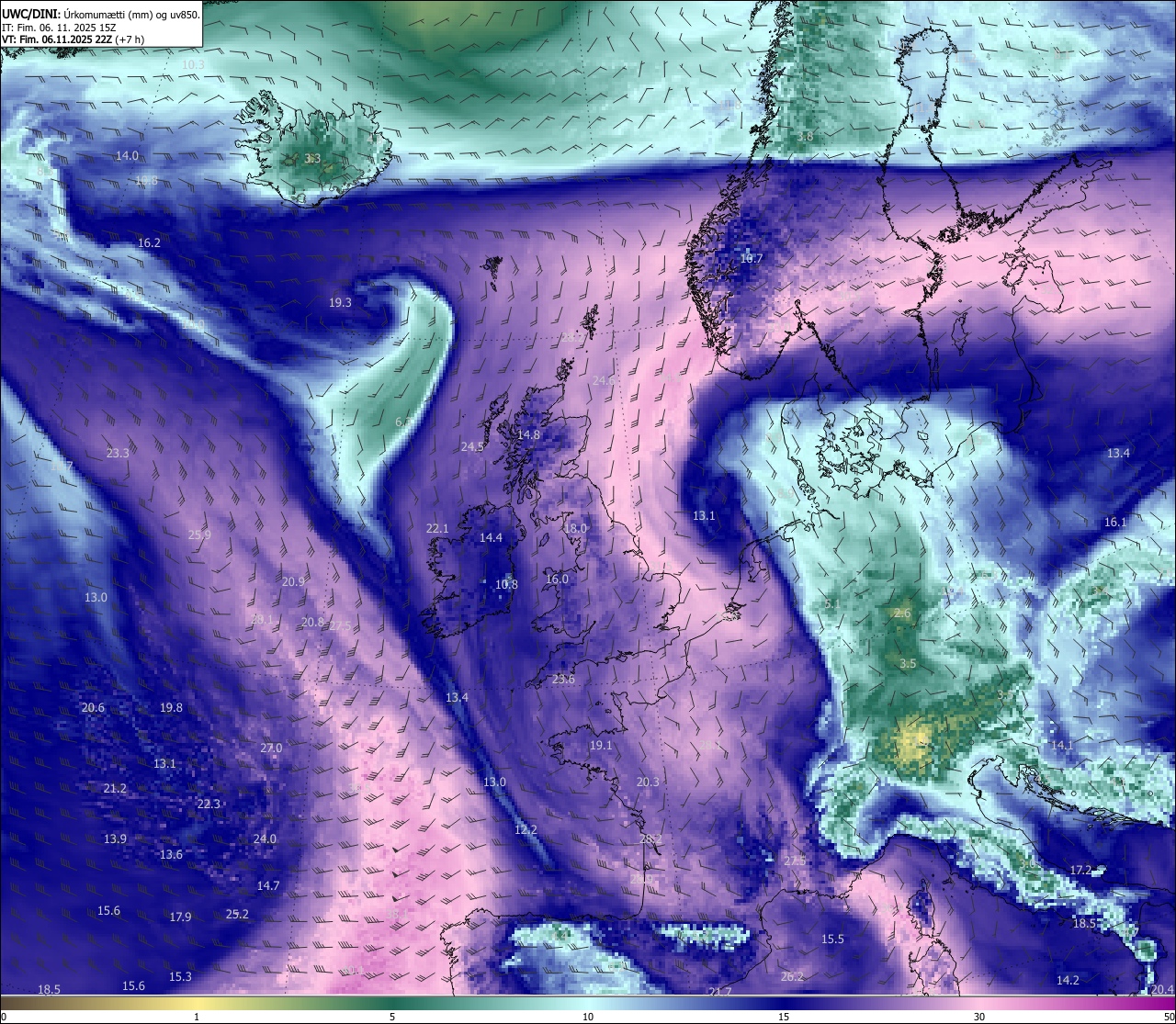Click the 16.1 value on the eastern edge
Viewport: 1176px width, 1024px height.
[x=1114, y=522]
